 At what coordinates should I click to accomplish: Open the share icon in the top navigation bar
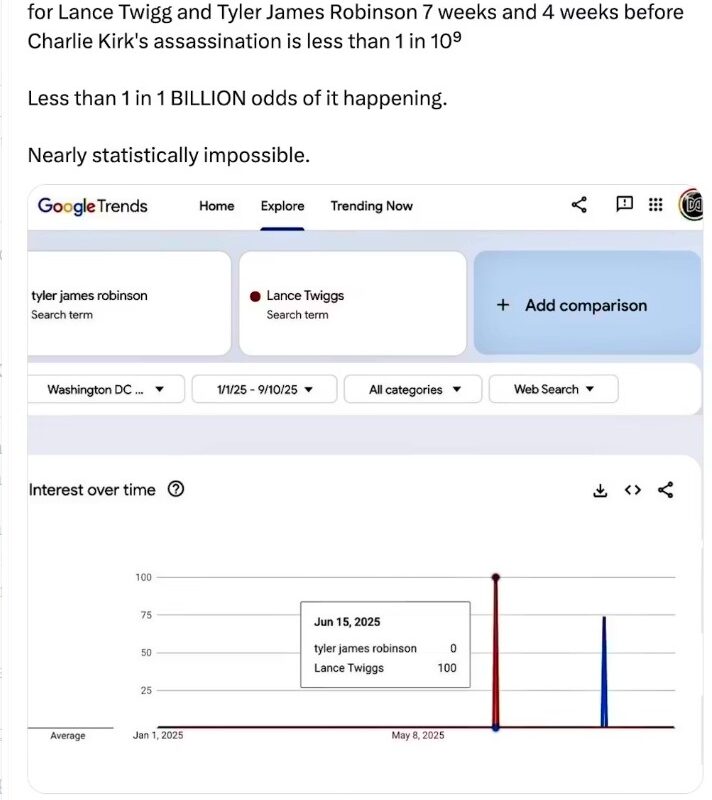[x=578, y=204]
